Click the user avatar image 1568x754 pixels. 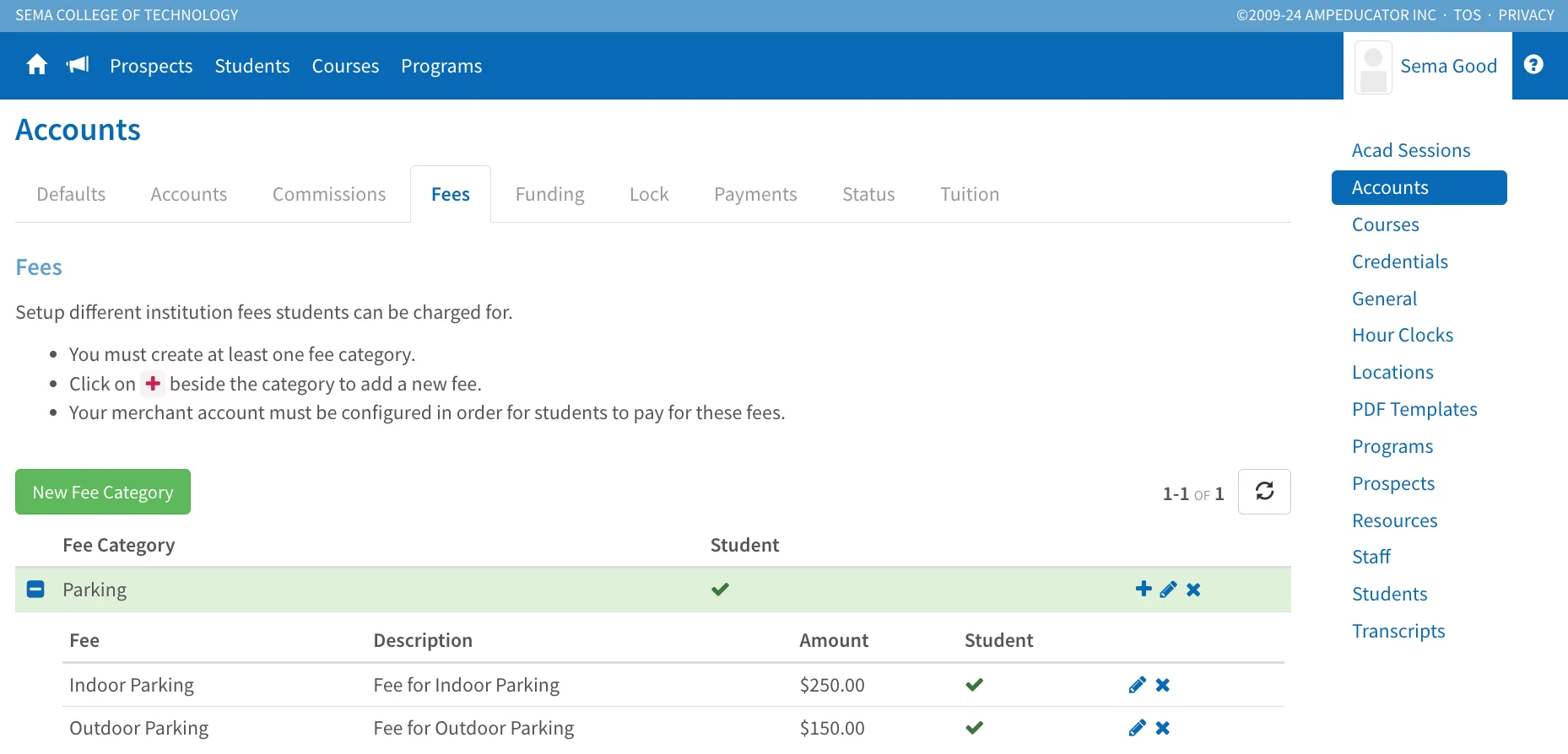tap(1373, 67)
